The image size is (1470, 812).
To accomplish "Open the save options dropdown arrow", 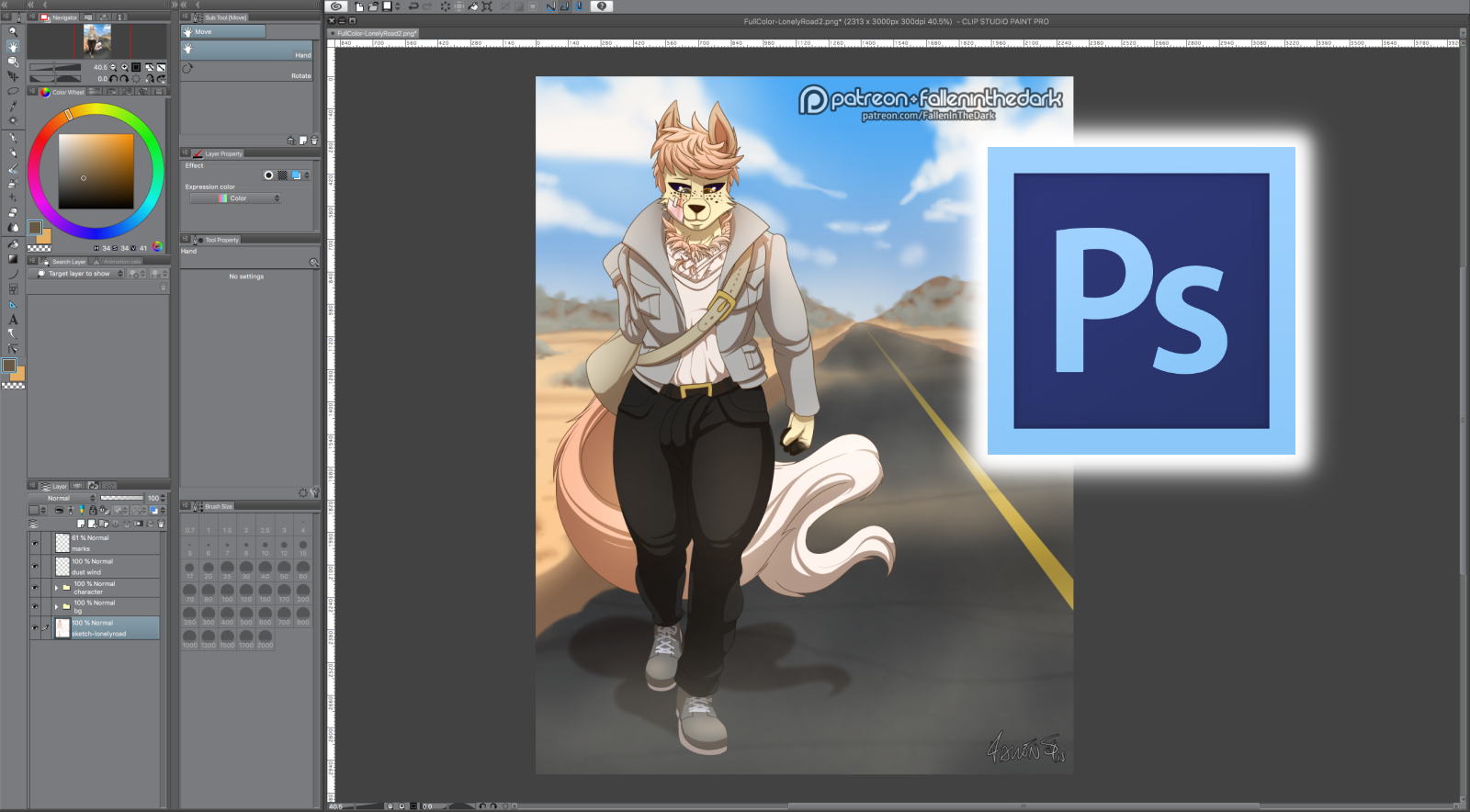I will coord(398,6).
